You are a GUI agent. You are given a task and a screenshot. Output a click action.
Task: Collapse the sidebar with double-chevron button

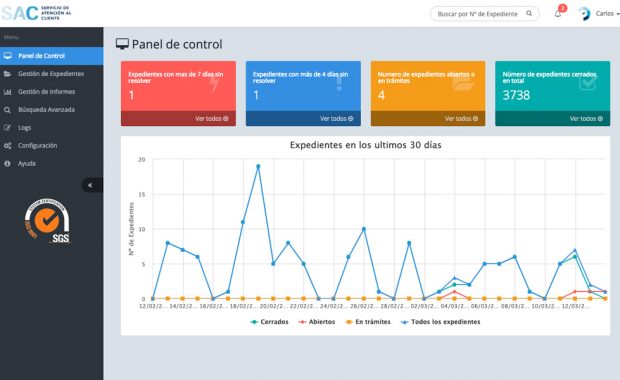pos(91,185)
